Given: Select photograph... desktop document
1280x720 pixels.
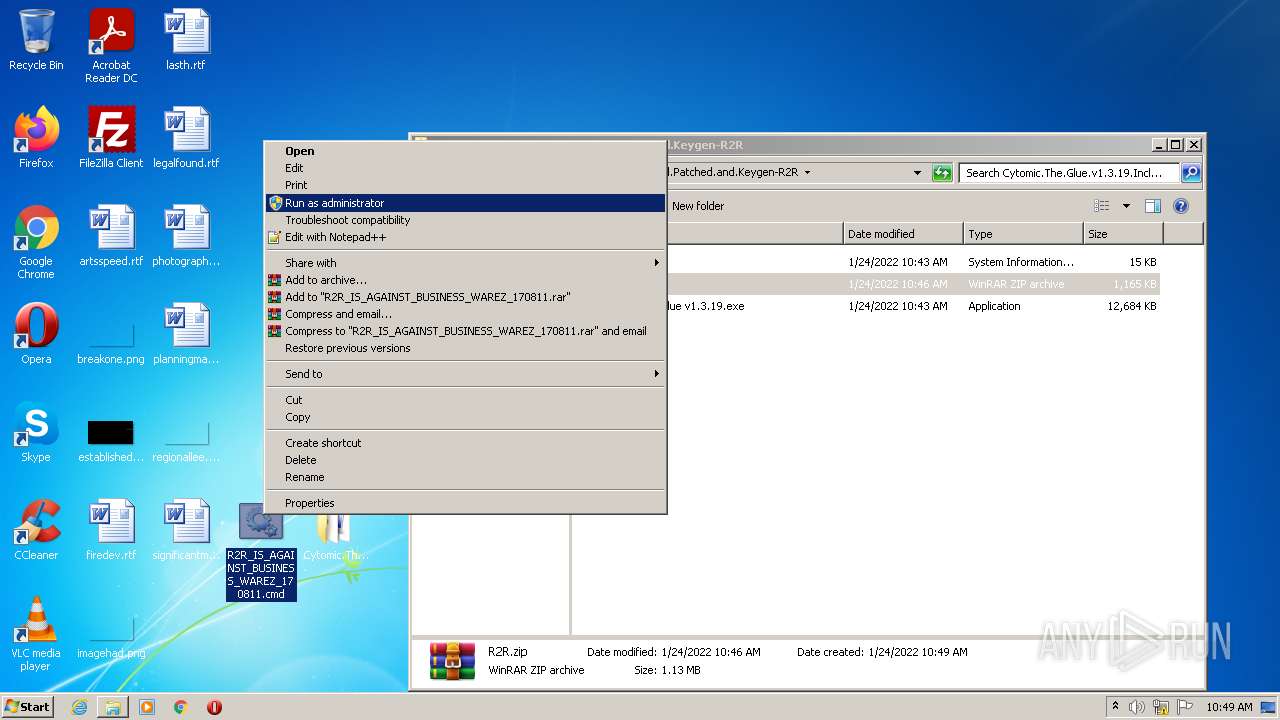Looking at the screenshot, I should point(186,236).
